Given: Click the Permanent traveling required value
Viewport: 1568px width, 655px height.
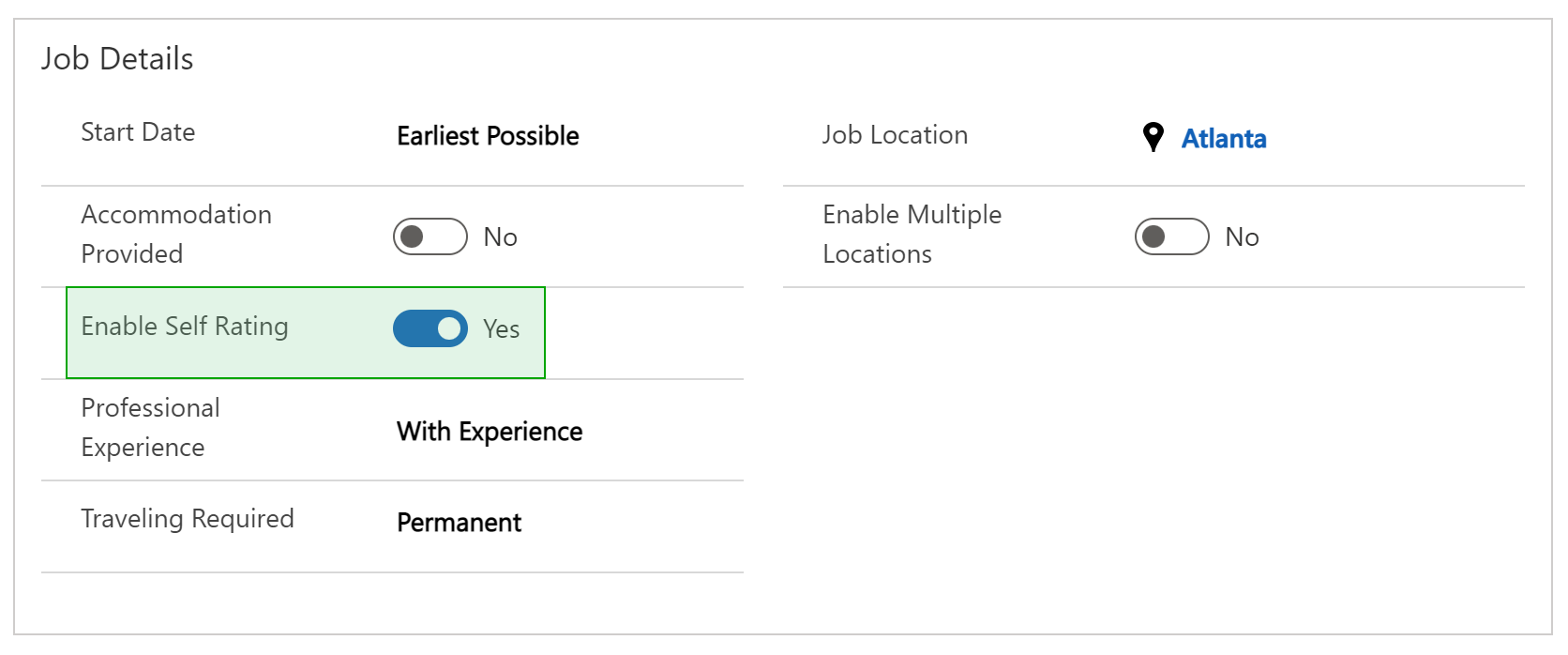Looking at the screenshot, I should [459, 523].
